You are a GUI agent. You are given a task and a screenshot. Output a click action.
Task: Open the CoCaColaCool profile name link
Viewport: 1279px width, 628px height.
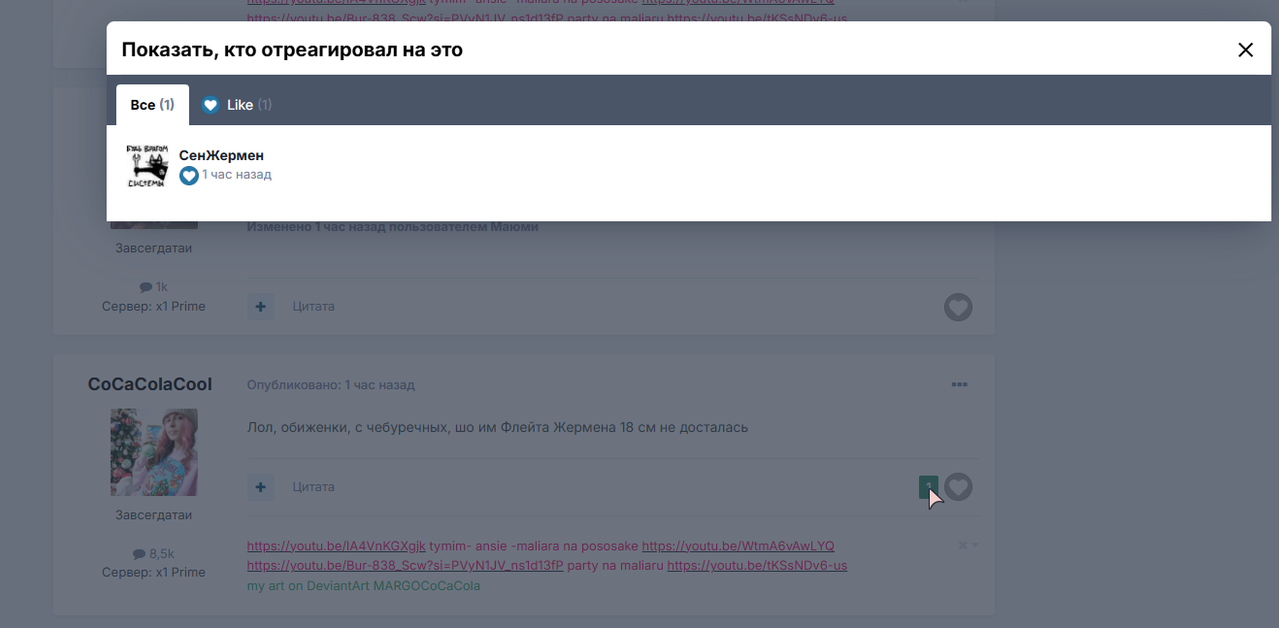point(150,385)
